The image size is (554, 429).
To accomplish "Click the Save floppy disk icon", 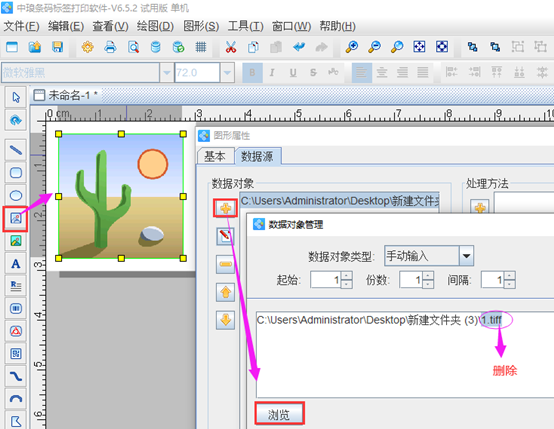I will [57, 47].
